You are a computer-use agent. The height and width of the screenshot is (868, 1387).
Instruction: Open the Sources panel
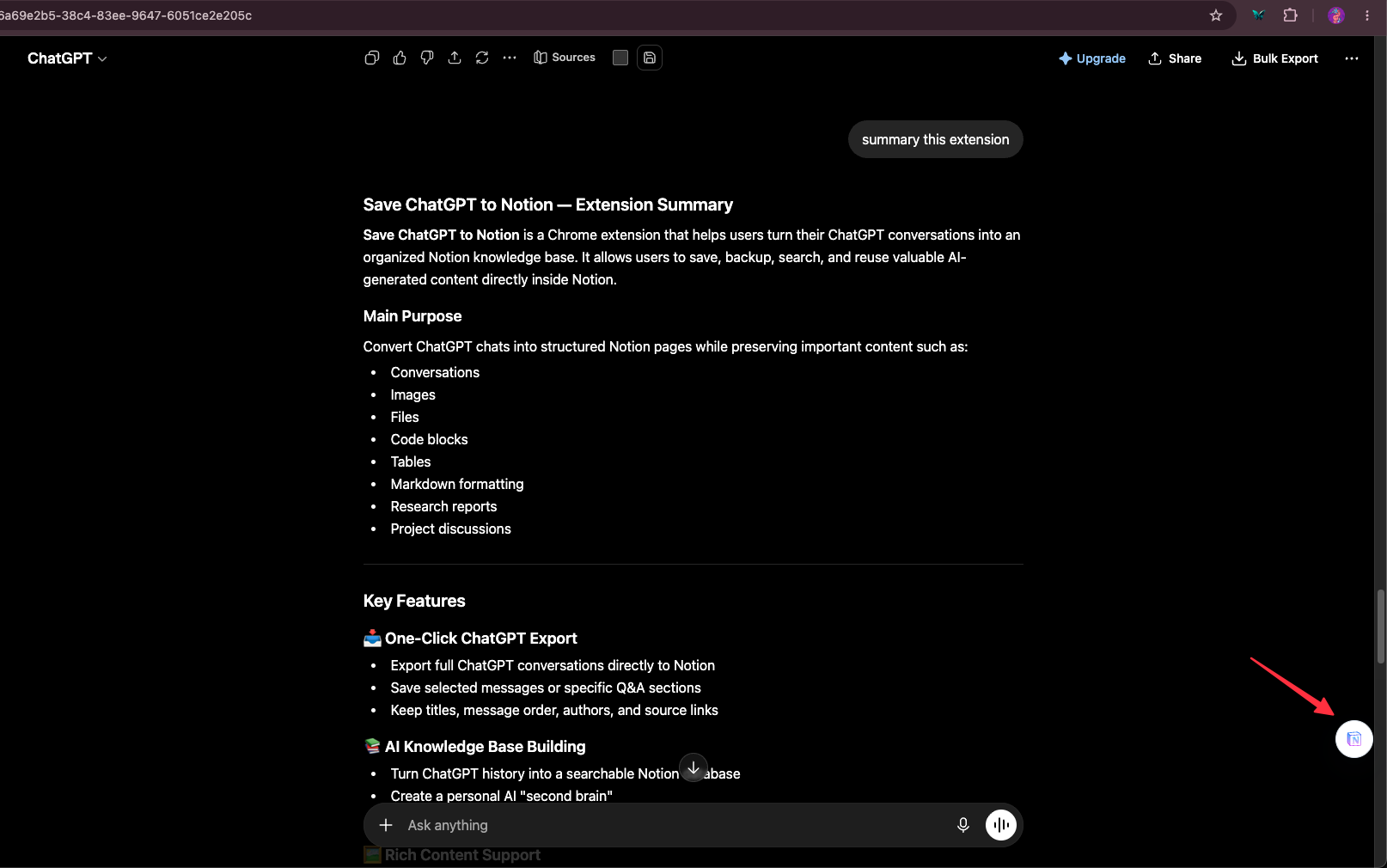(x=565, y=58)
